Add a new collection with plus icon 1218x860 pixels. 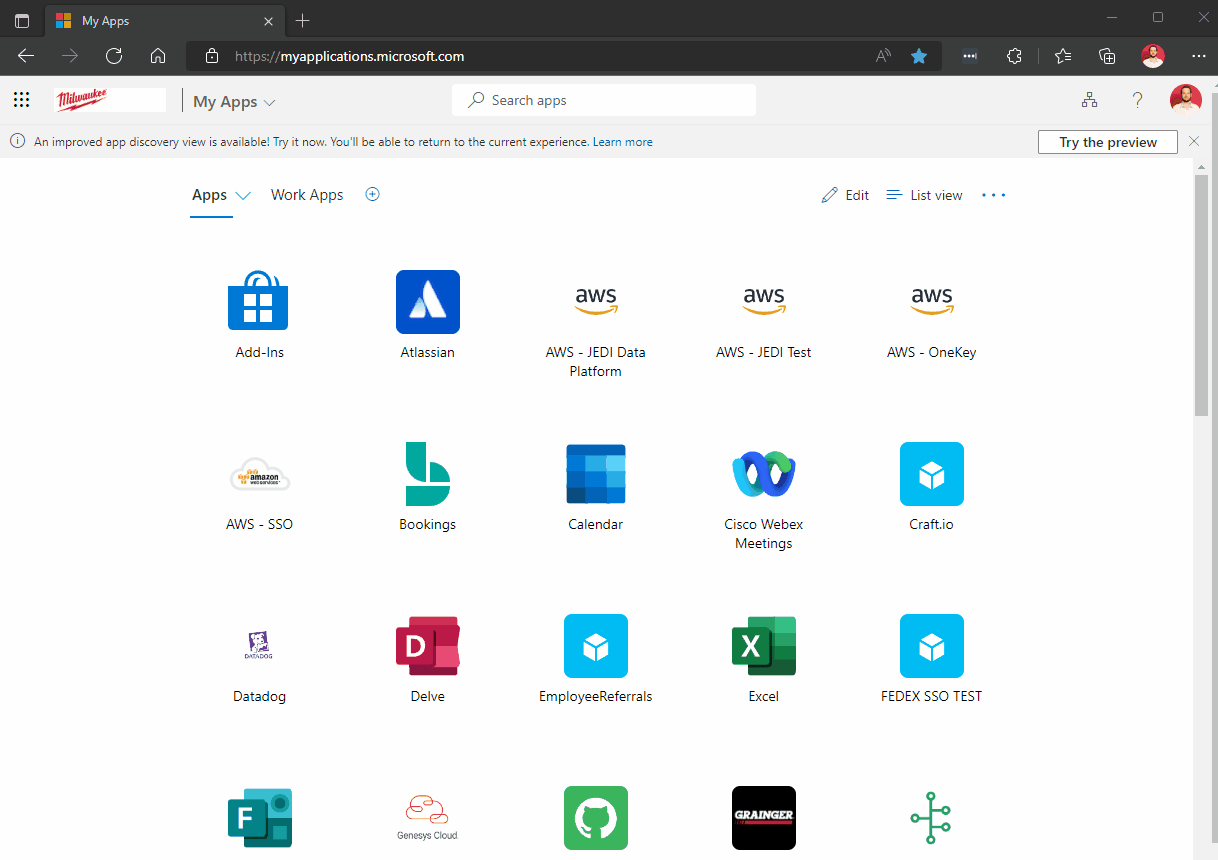click(x=372, y=194)
